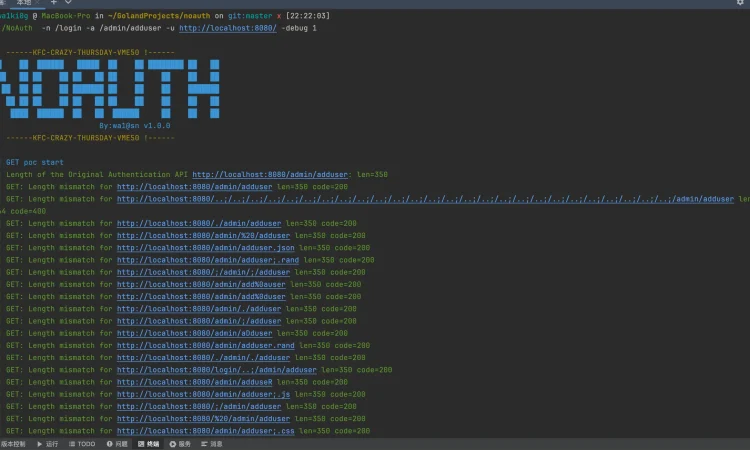Open the /./admin/adduser link
The image size is (750, 450).
pyautogui.click(x=199, y=223)
